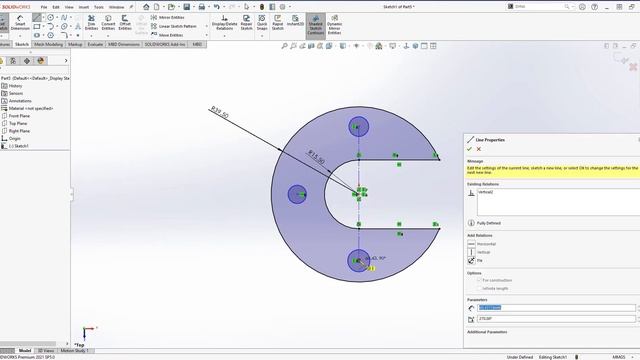Select the Sketch Fillet tool
The height and width of the screenshot is (360, 640).
[x=64, y=35]
